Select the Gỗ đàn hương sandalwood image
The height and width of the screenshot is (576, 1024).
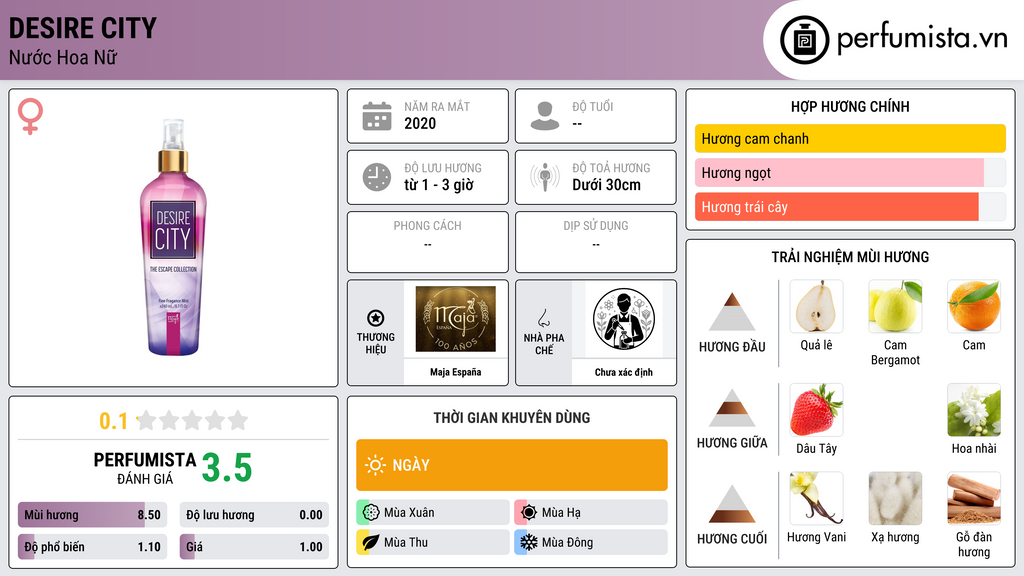[x=974, y=498]
